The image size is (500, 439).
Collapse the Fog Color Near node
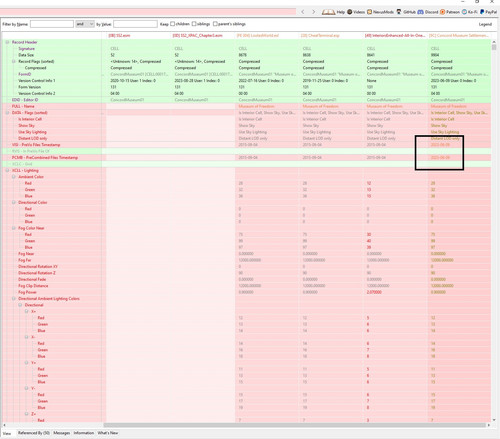[14, 228]
